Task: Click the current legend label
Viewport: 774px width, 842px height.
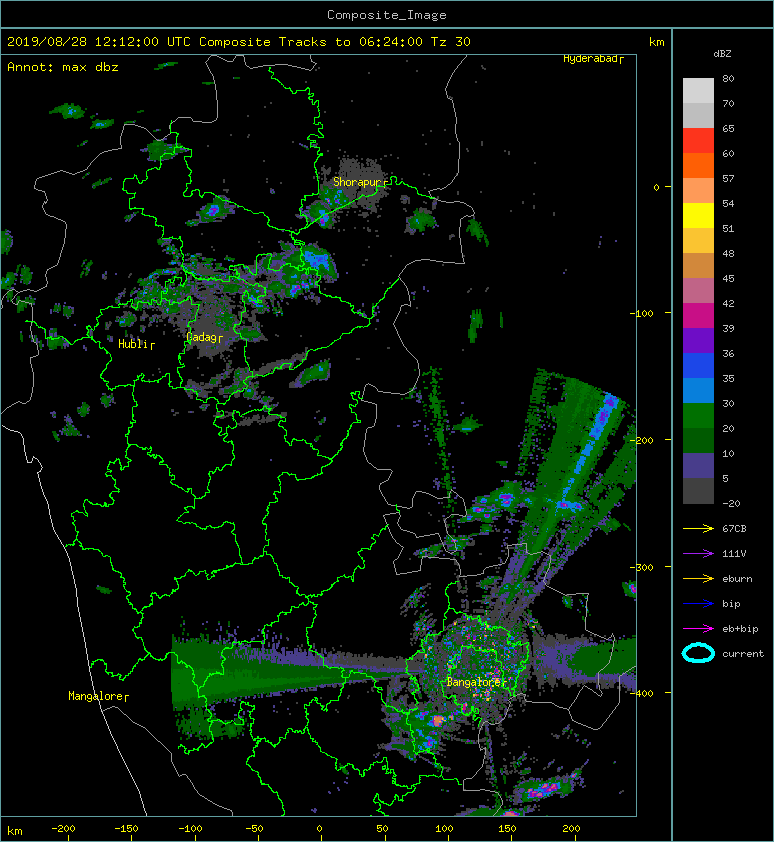Action: [x=743, y=654]
